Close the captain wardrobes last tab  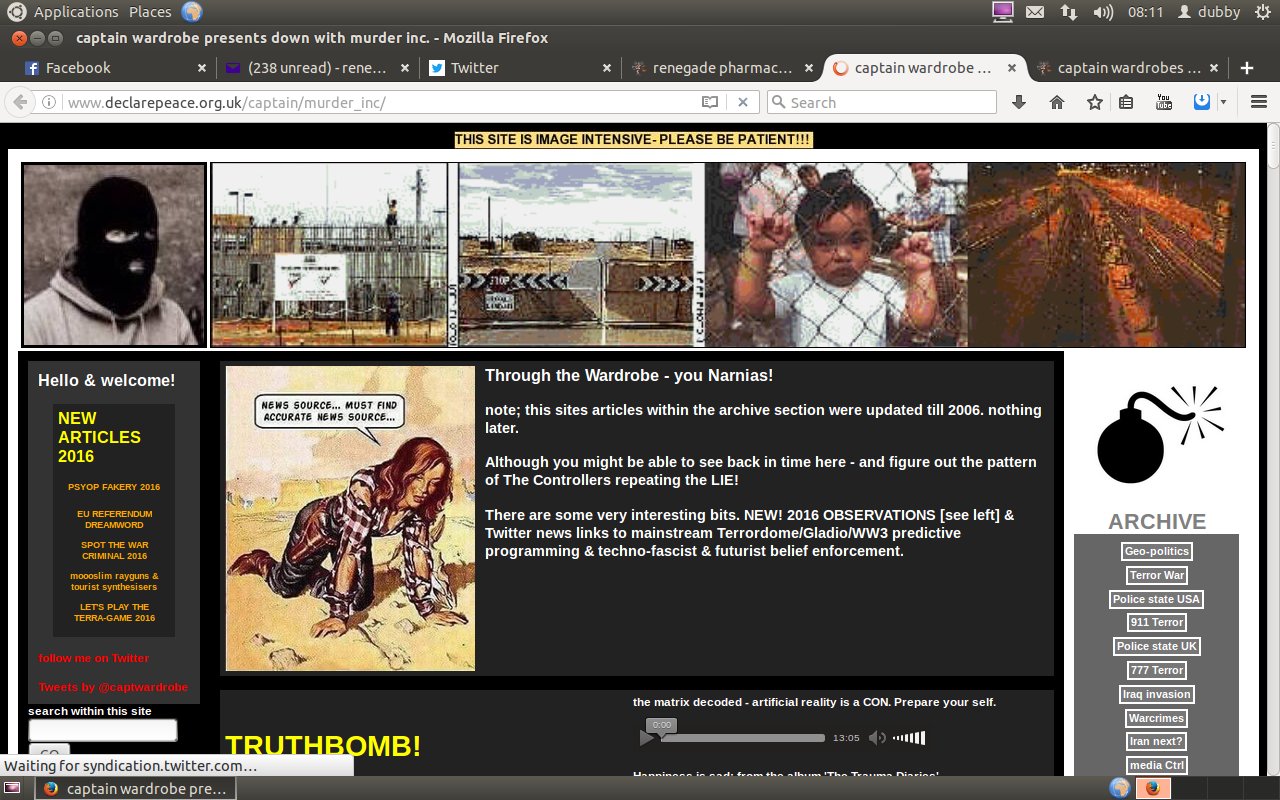(x=1214, y=68)
